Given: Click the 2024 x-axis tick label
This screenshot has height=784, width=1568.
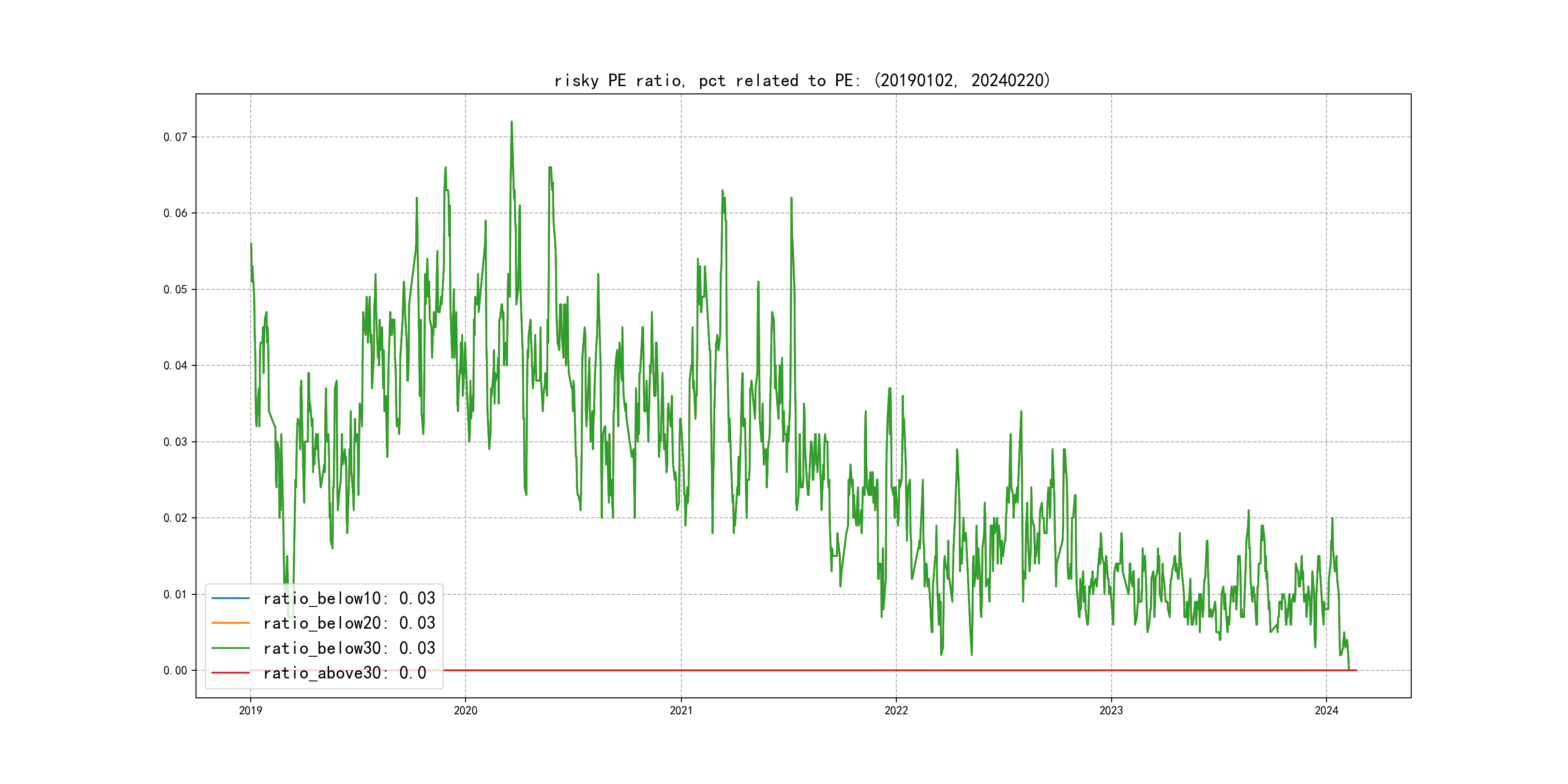Looking at the screenshot, I should [1327, 710].
